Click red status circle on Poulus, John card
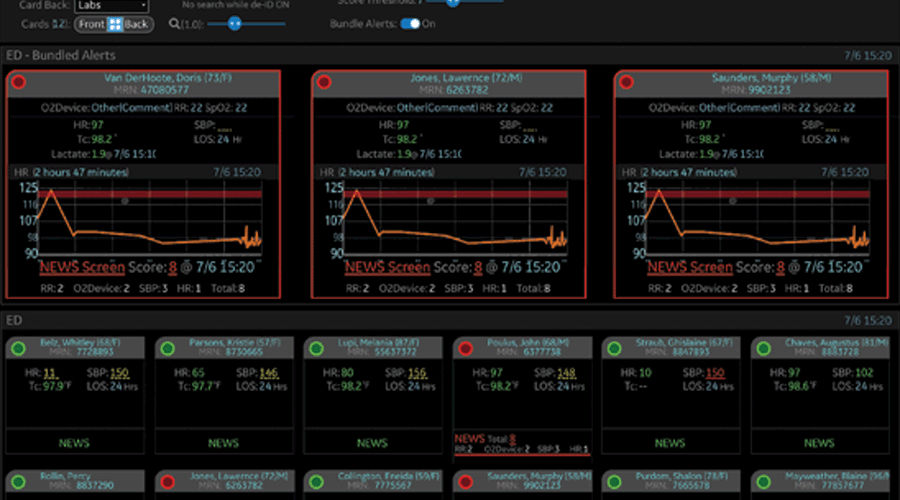The height and width of the screenshot is (500, 900). click(465, 348)
